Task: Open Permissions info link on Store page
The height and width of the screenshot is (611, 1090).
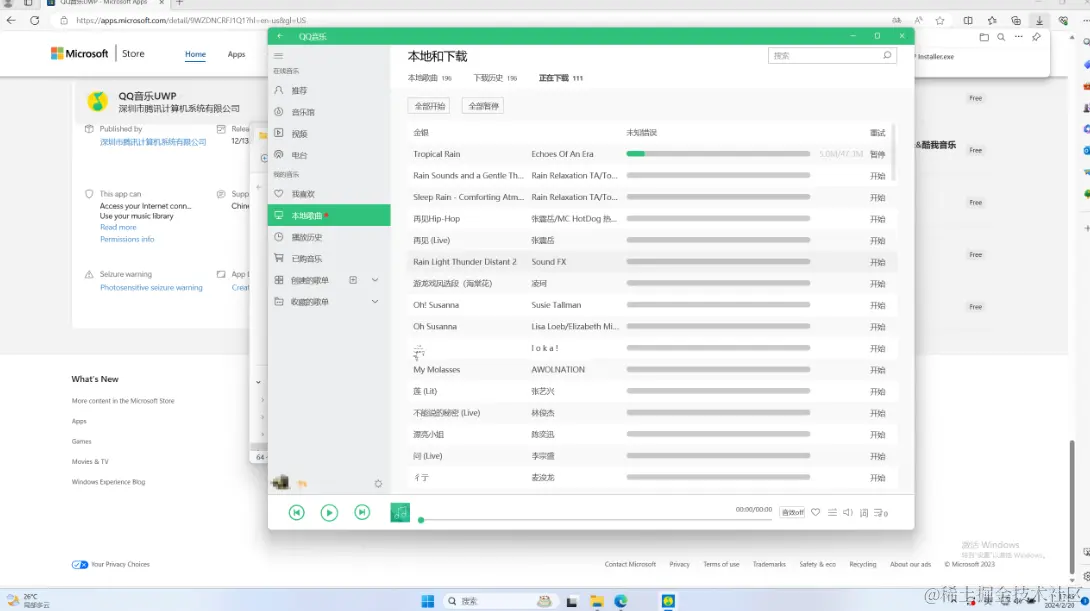Action: [127, 239]
